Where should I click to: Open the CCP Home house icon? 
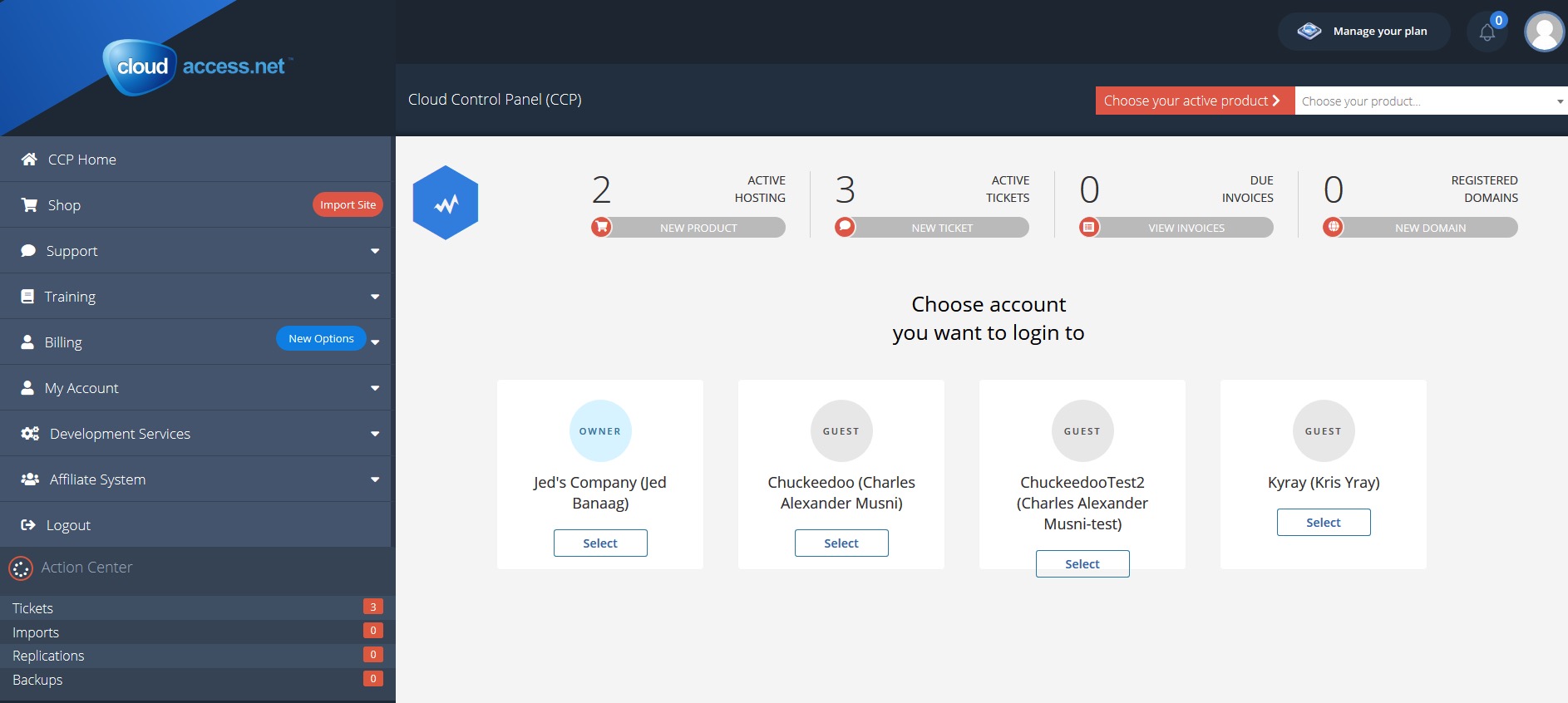(29, 159)
